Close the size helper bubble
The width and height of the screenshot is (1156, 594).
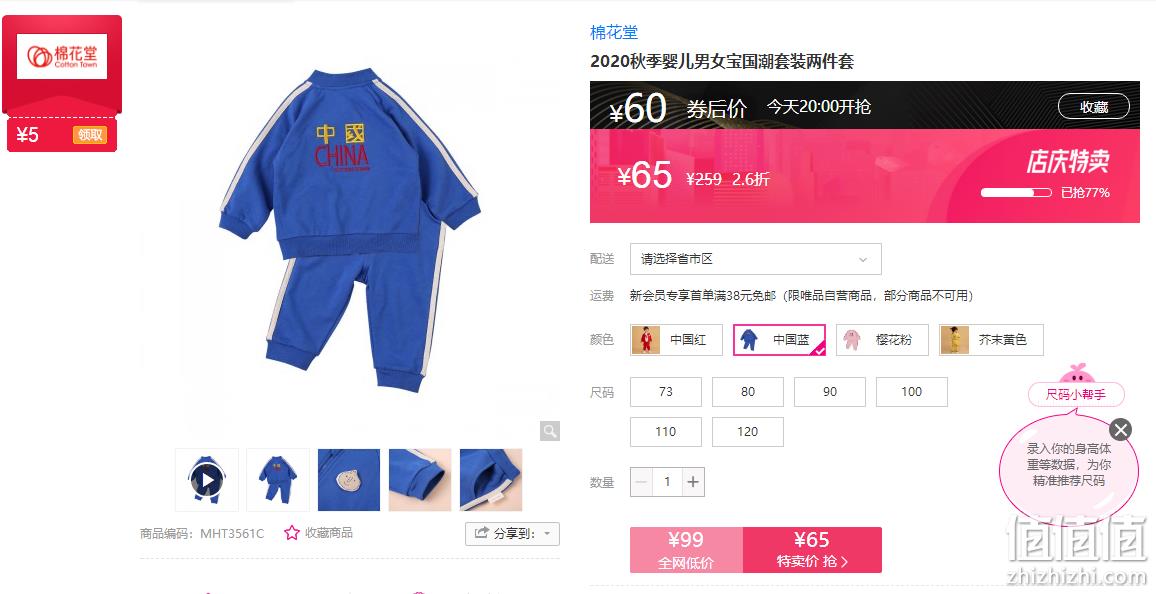click(x=1120, y=430)
